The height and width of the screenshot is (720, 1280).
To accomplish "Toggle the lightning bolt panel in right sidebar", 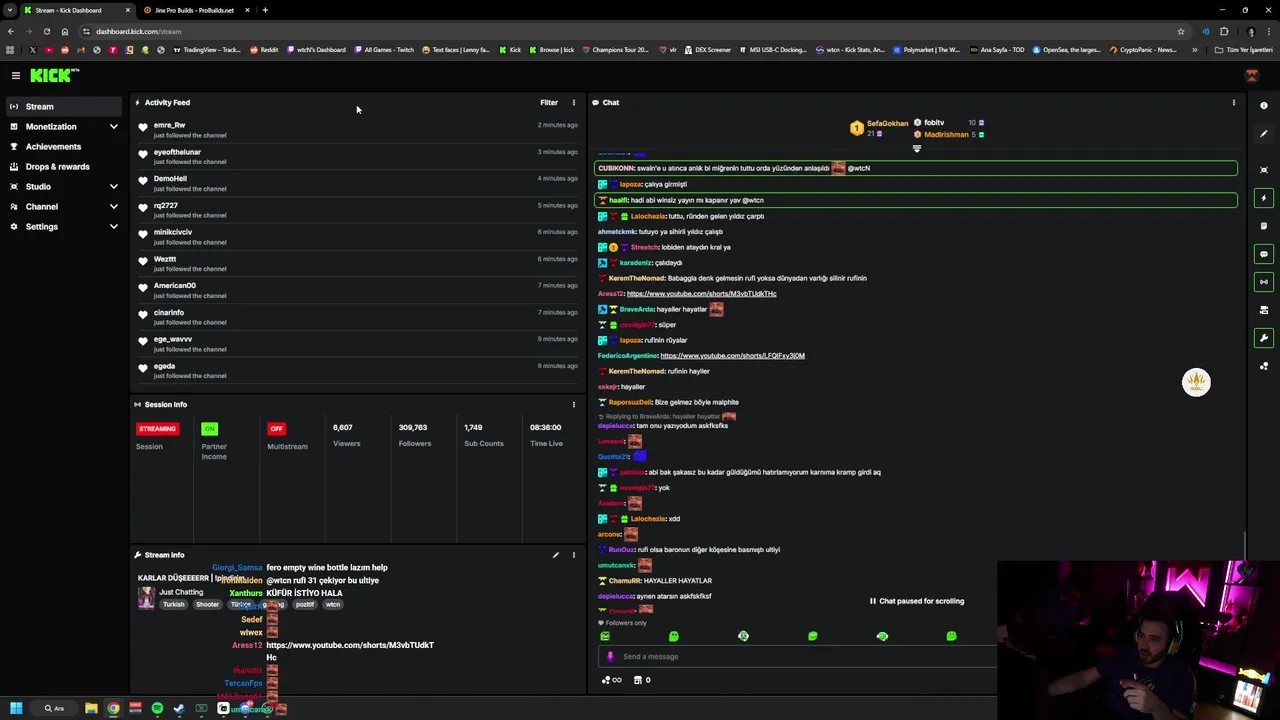I will pos(1264,198).
